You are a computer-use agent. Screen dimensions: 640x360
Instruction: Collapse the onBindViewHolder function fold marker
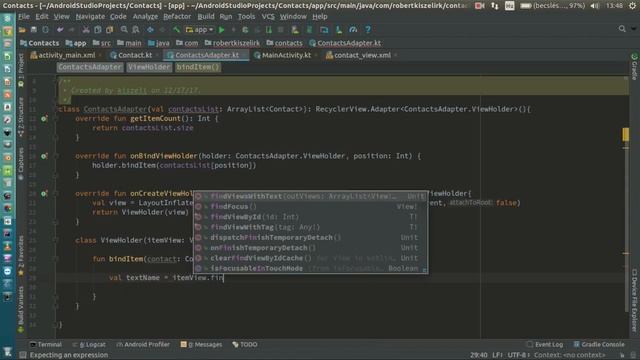pos(56,156)
